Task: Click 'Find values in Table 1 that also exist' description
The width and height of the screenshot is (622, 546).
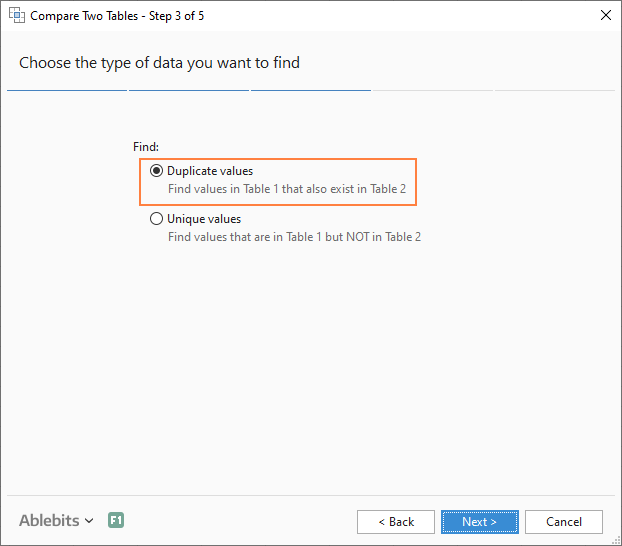Action: click(286, 189)
